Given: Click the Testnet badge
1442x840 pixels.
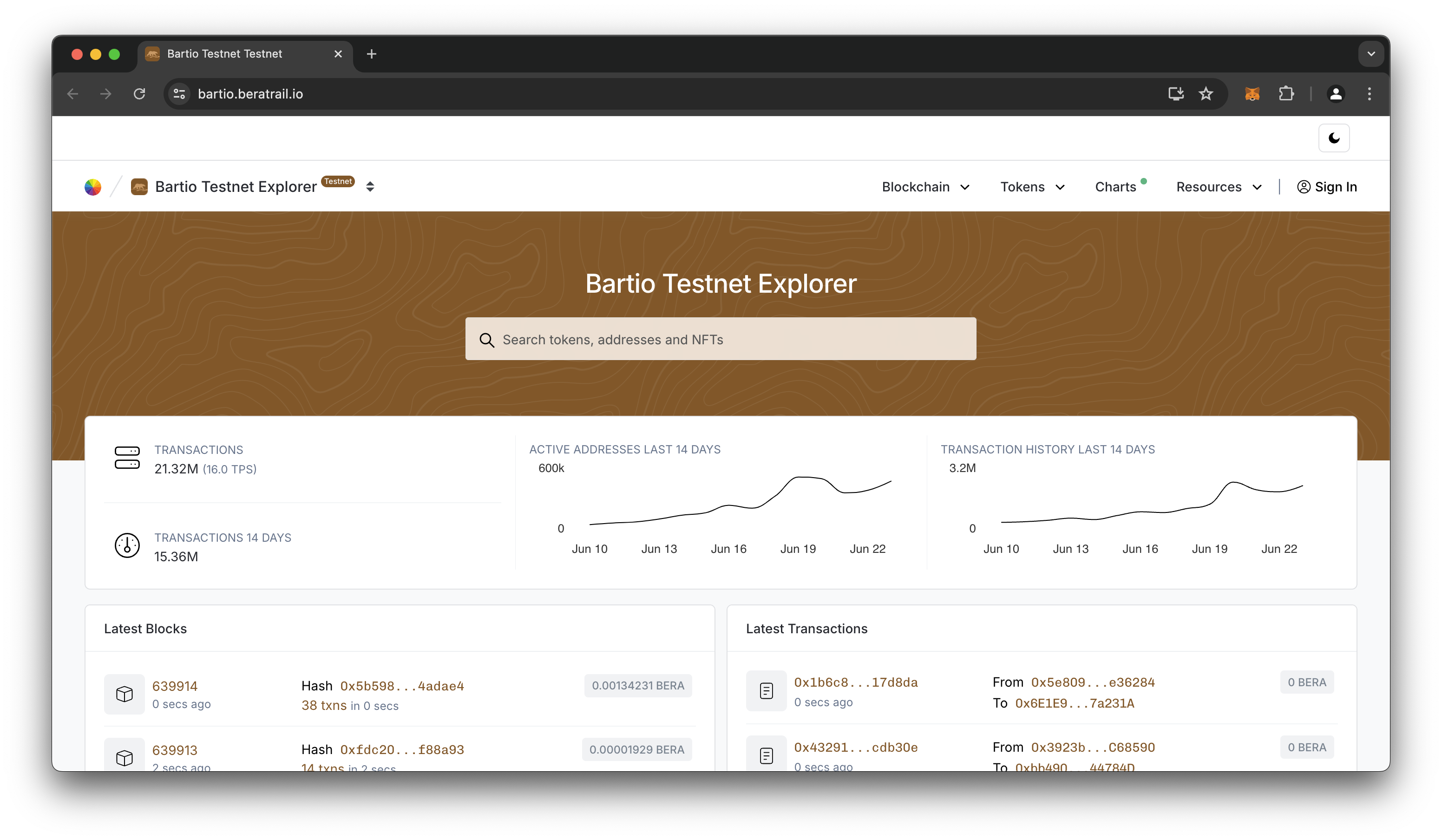Looking at the screenshot, I should coord(338,181).
